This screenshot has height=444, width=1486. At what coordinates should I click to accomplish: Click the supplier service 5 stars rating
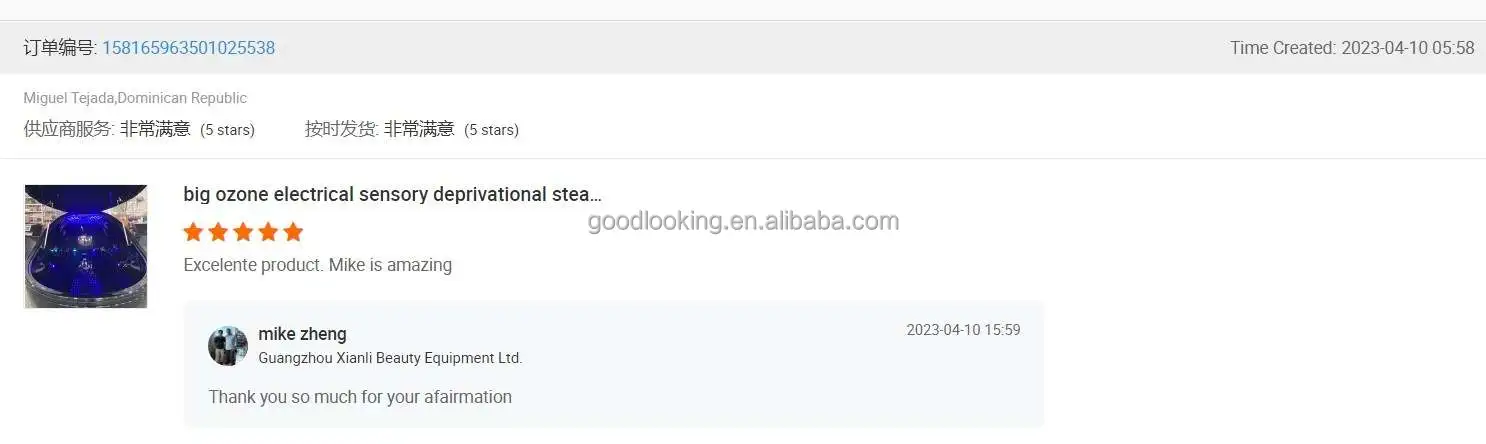pyautogui.click(x=139, y=129)
